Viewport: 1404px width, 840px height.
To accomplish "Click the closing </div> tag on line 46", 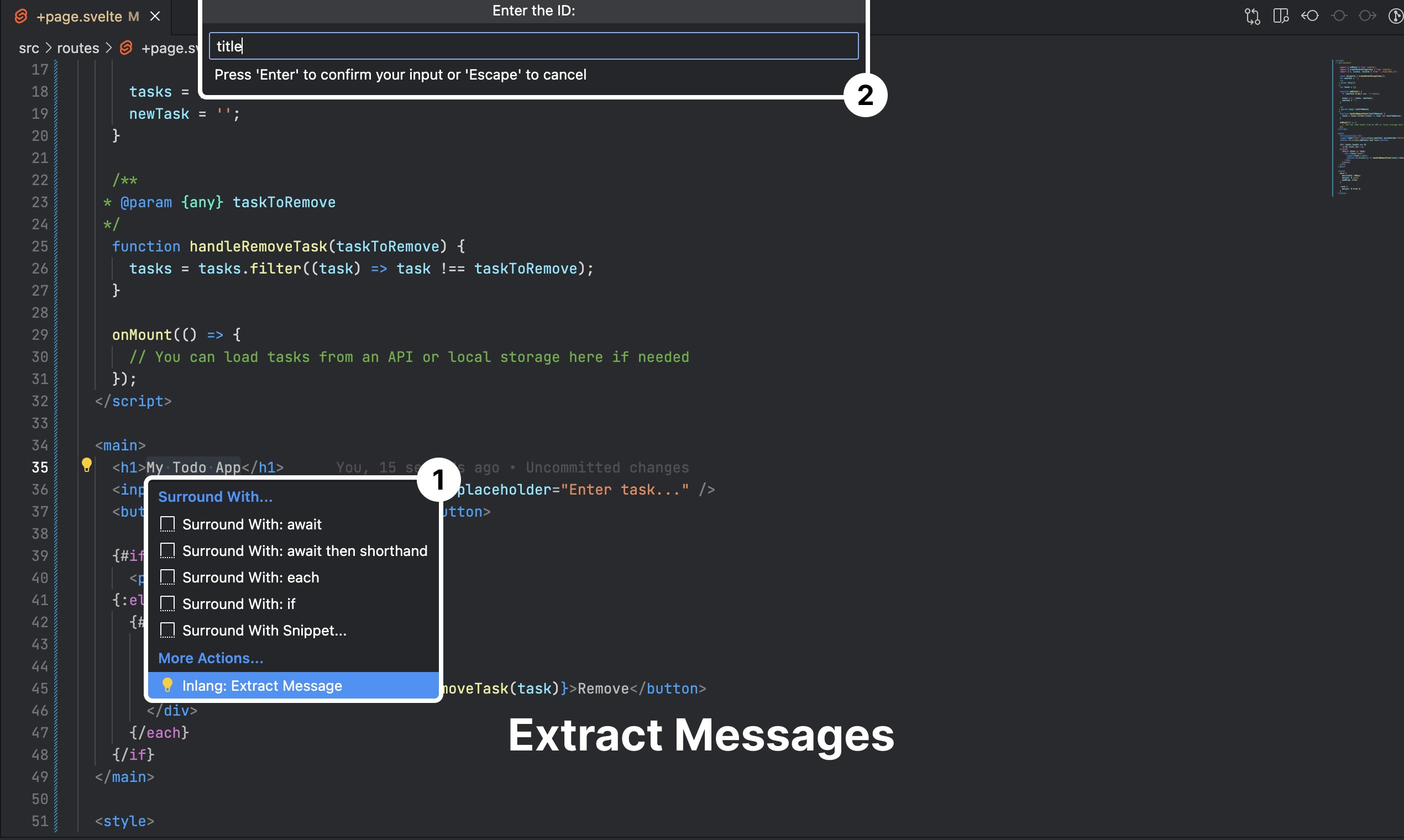I will (x=172, y=710).
